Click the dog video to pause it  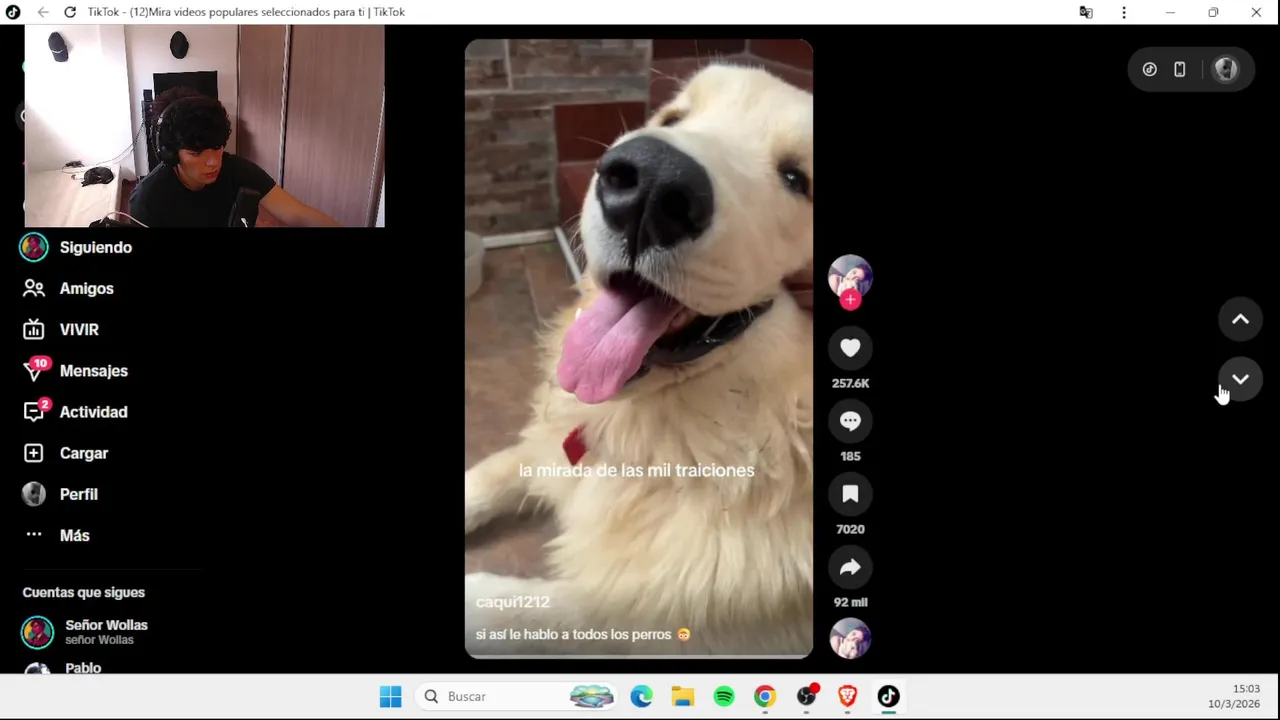[639, 348]
